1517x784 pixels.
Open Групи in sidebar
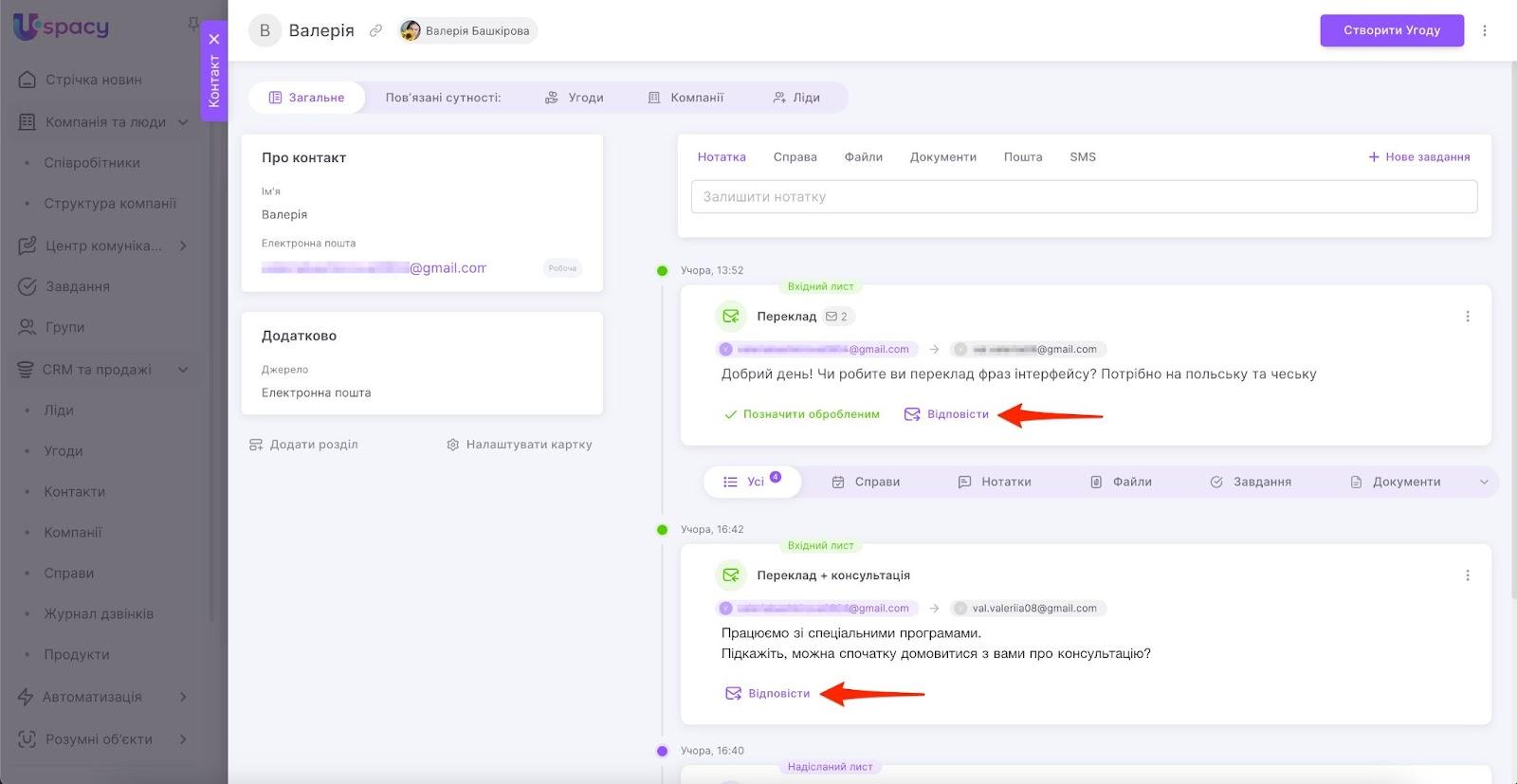(65, 327)
